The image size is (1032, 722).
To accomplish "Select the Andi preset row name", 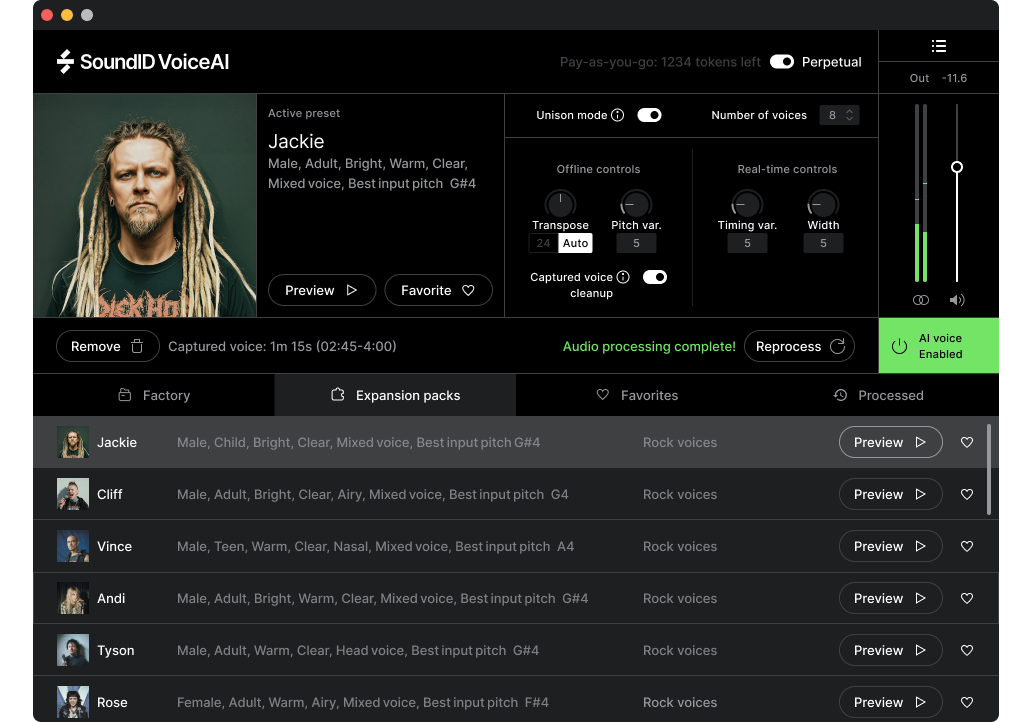I will [x=111, y=598].
